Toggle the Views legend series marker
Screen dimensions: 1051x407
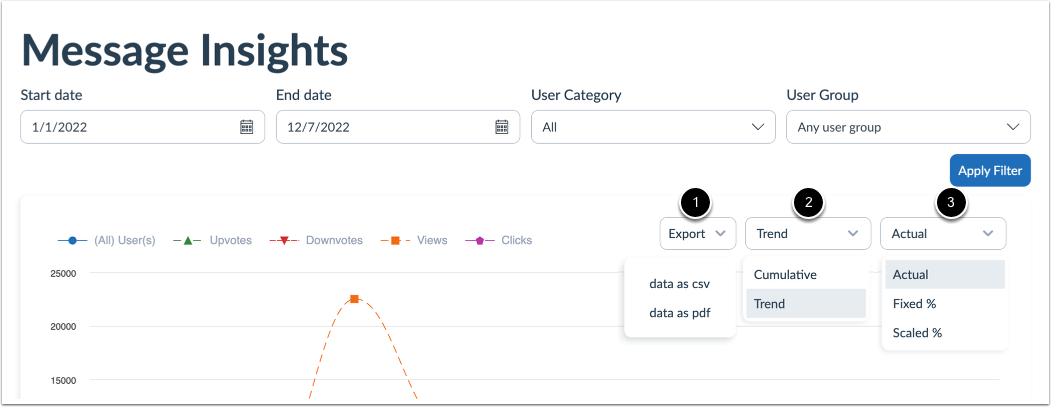tap(396, 240)
